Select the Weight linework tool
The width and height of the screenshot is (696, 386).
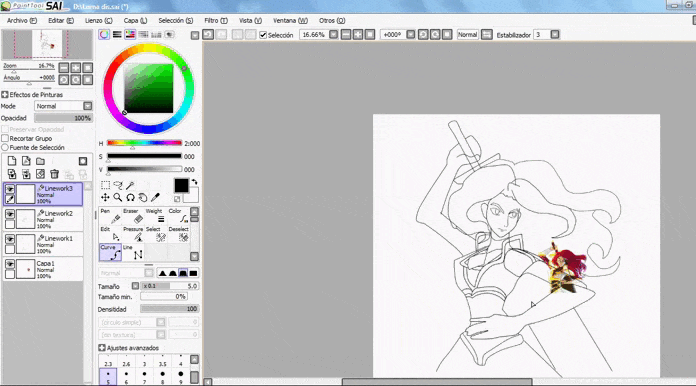(x=155, y=216)
